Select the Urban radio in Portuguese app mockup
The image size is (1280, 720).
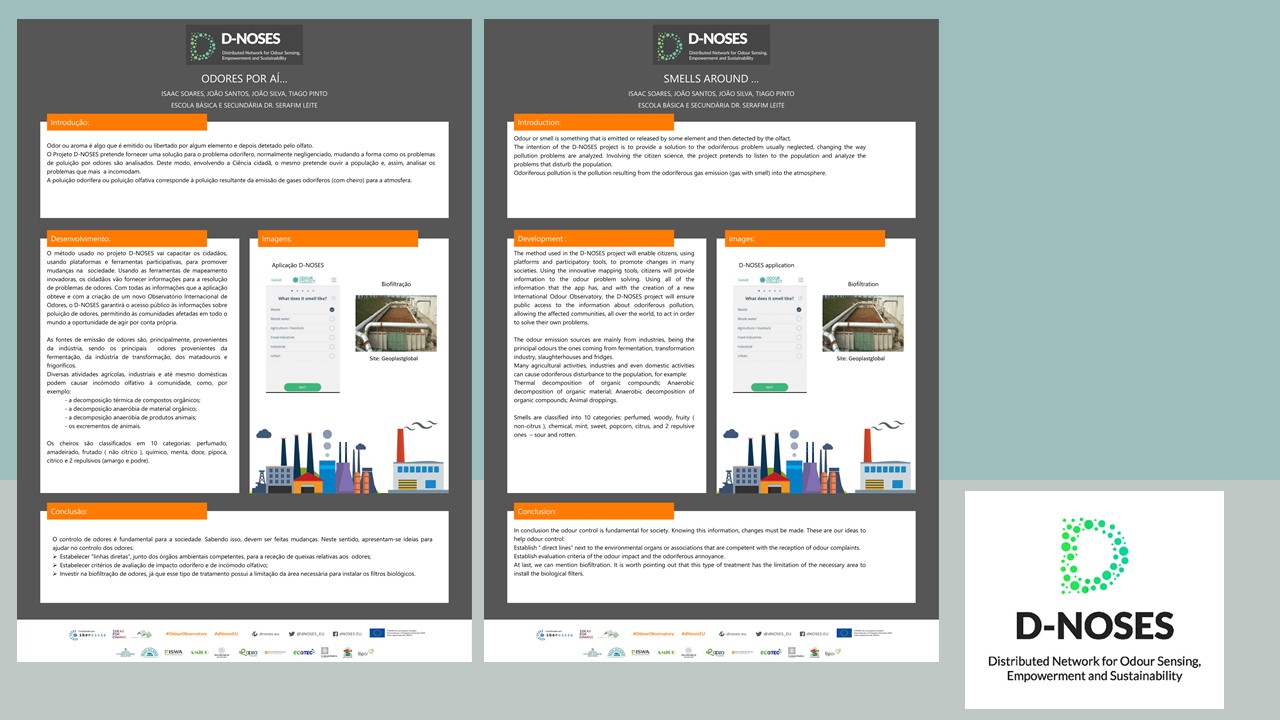[332, 355]
